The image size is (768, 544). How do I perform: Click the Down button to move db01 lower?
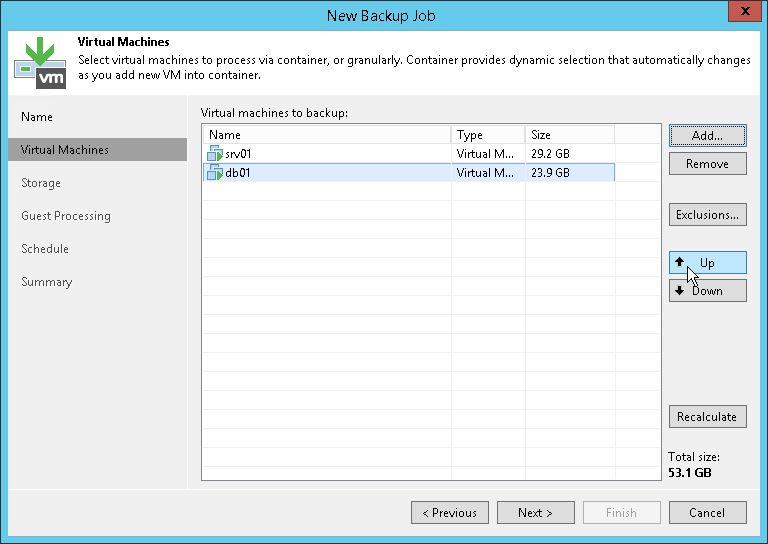[707, 291]
